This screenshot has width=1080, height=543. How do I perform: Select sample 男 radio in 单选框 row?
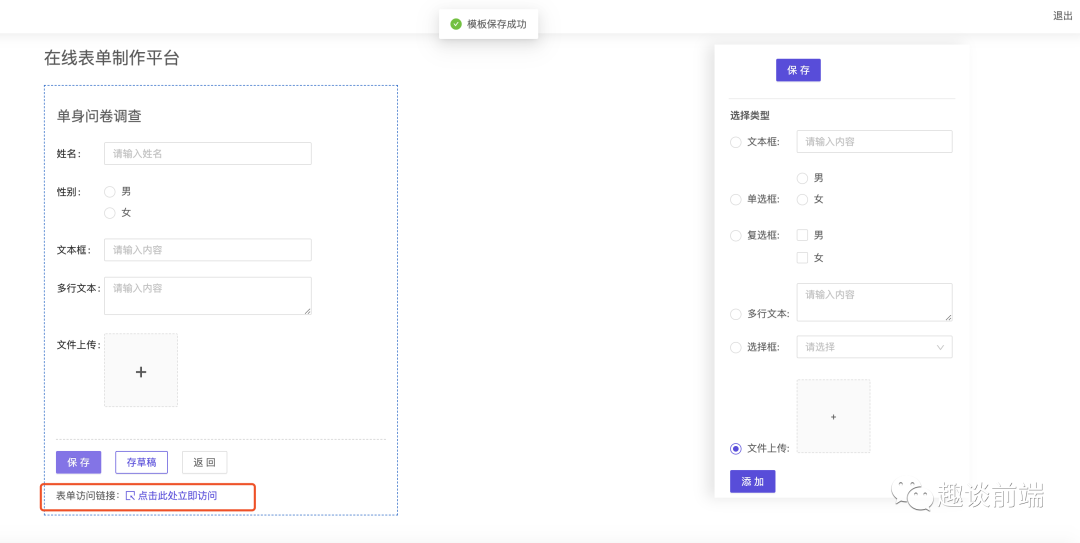click(802, 178)
